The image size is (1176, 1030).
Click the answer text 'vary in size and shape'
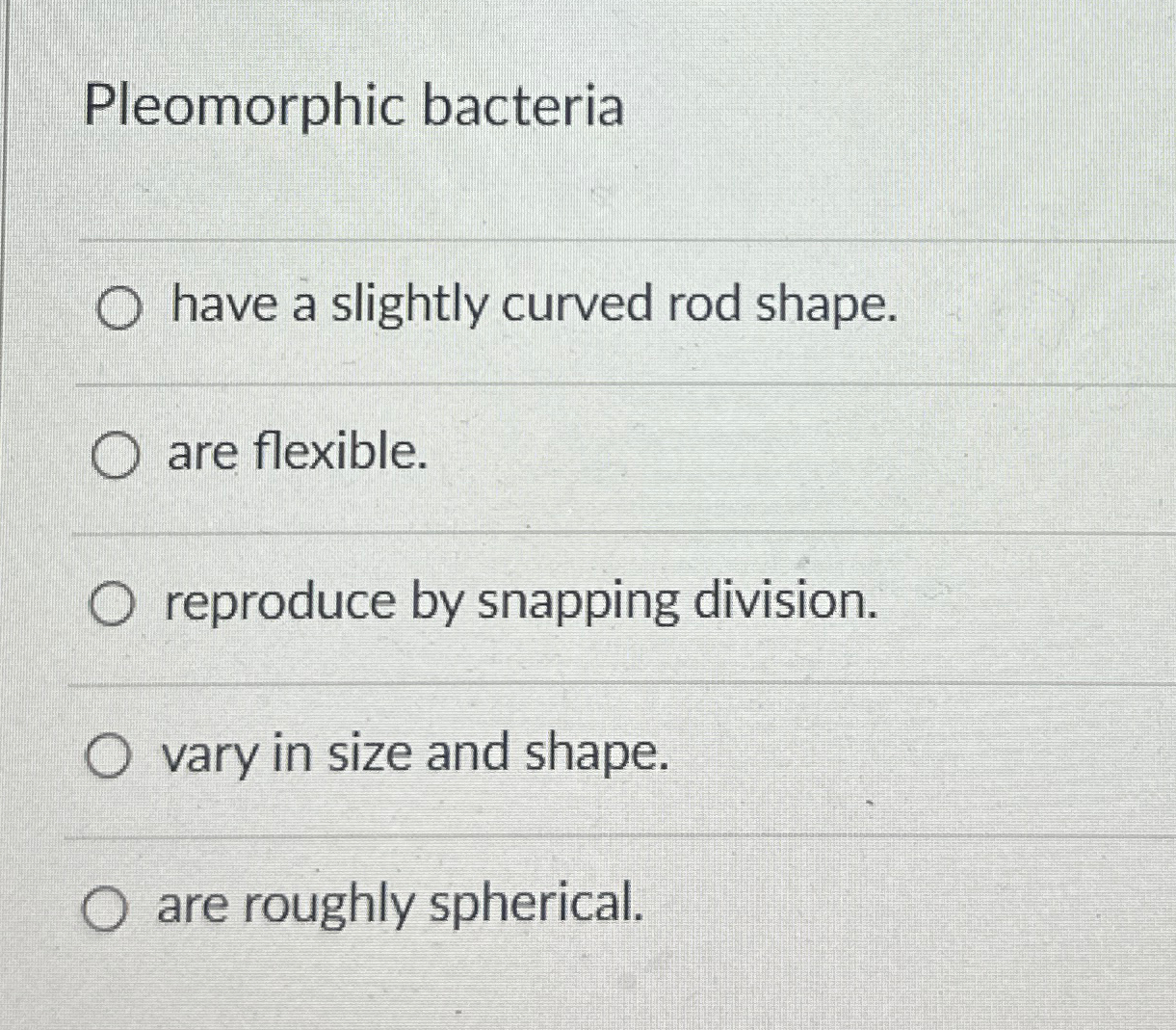coord(415,753)
